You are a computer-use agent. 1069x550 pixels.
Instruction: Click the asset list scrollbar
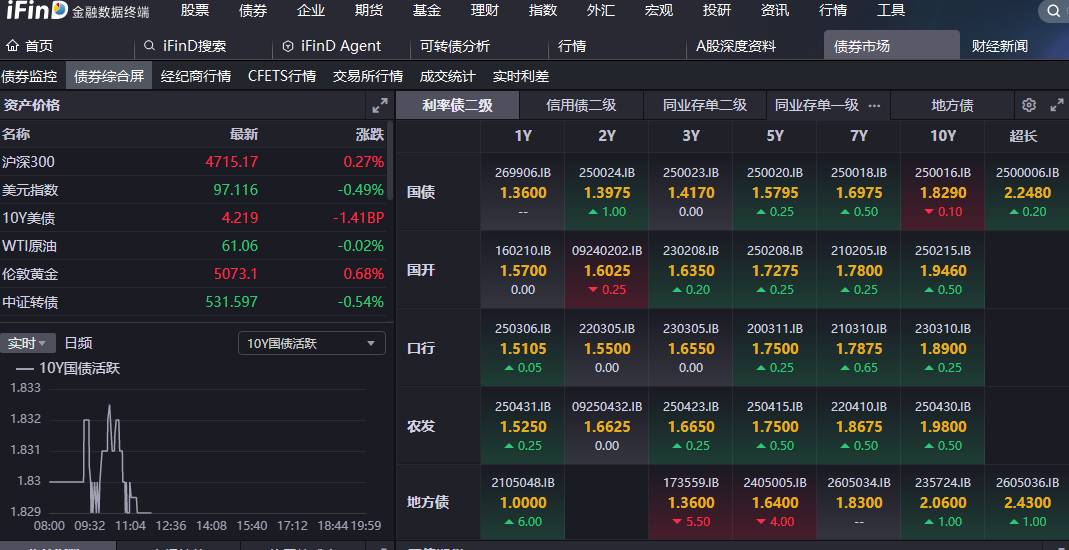[x=389, y=162]
